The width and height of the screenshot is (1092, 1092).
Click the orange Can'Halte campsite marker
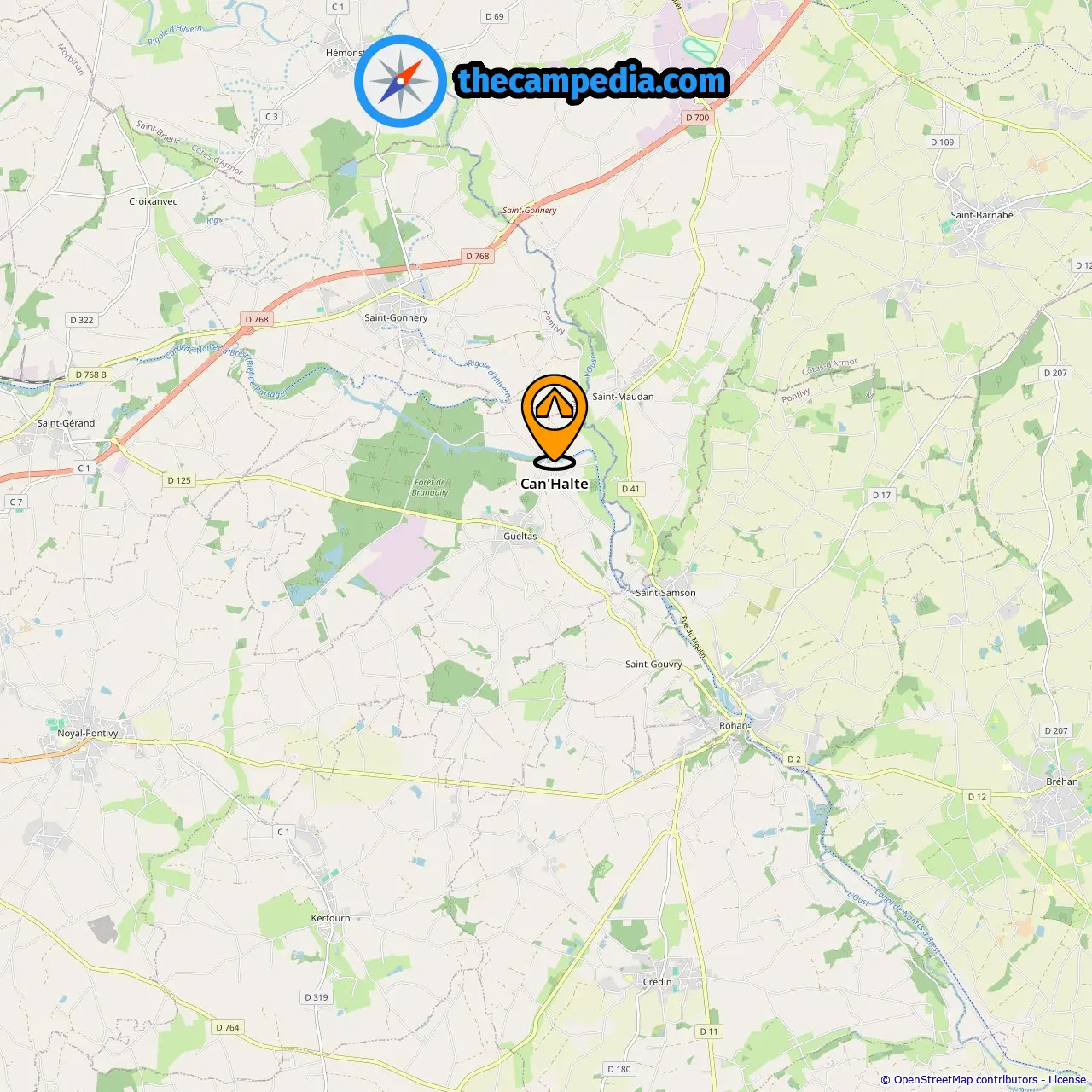[x=555, y=421]
